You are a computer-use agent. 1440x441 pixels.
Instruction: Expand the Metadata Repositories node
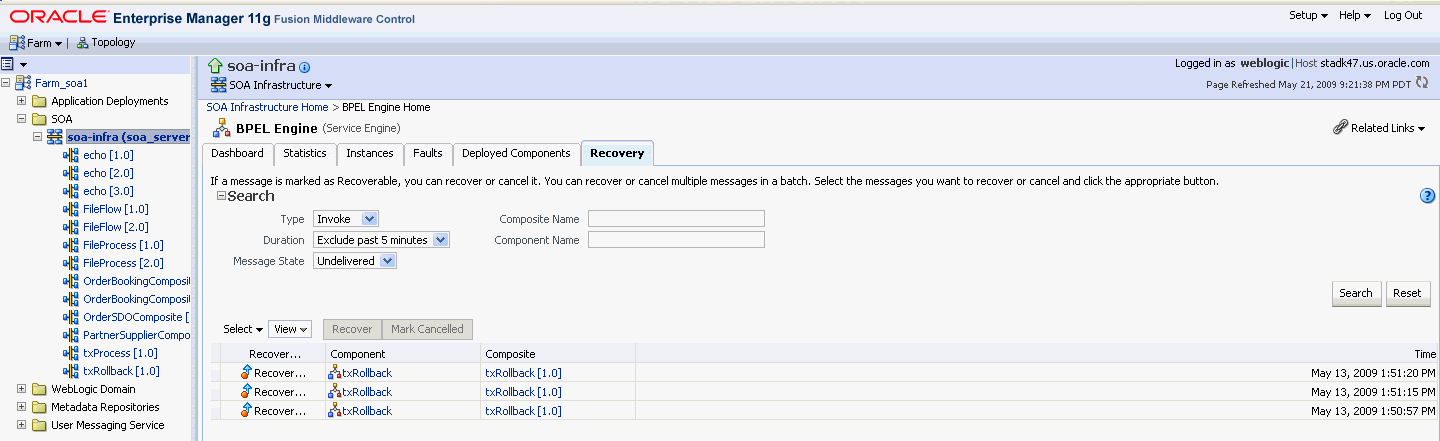(x=21, y=407)
